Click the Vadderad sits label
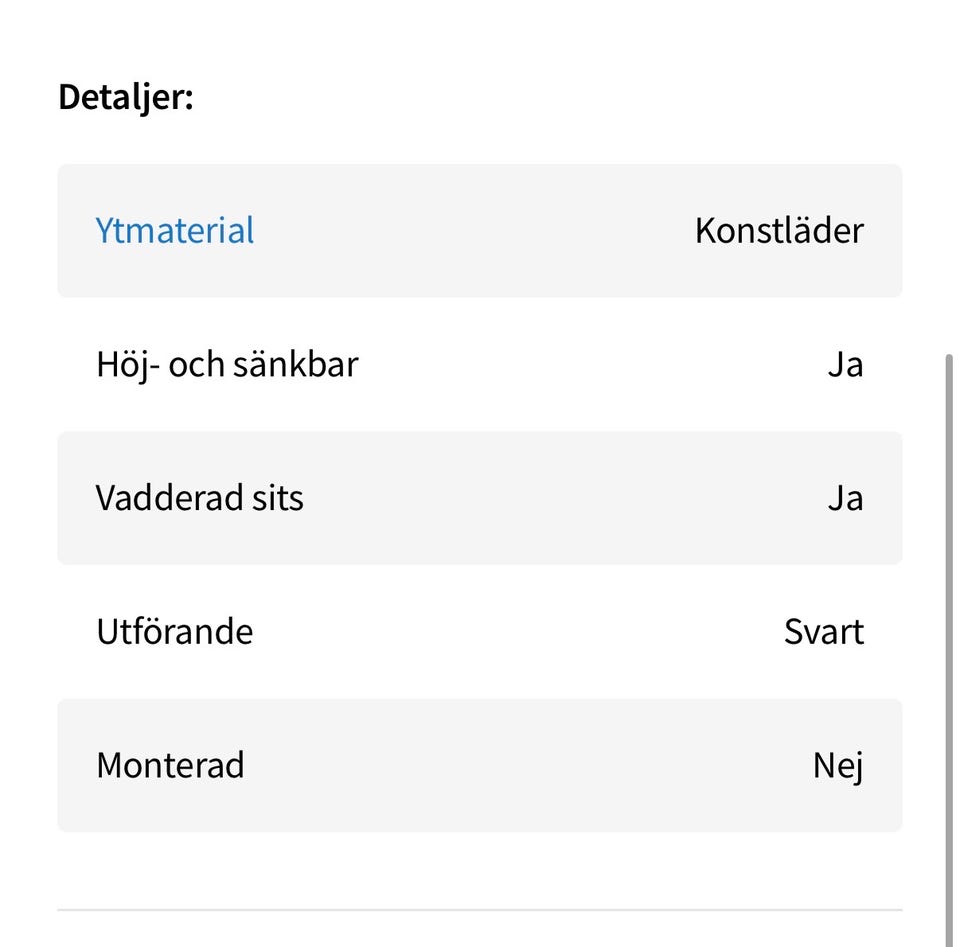This screenshot has width=960, height=947. pyautogui.click(x=200, y=498)
